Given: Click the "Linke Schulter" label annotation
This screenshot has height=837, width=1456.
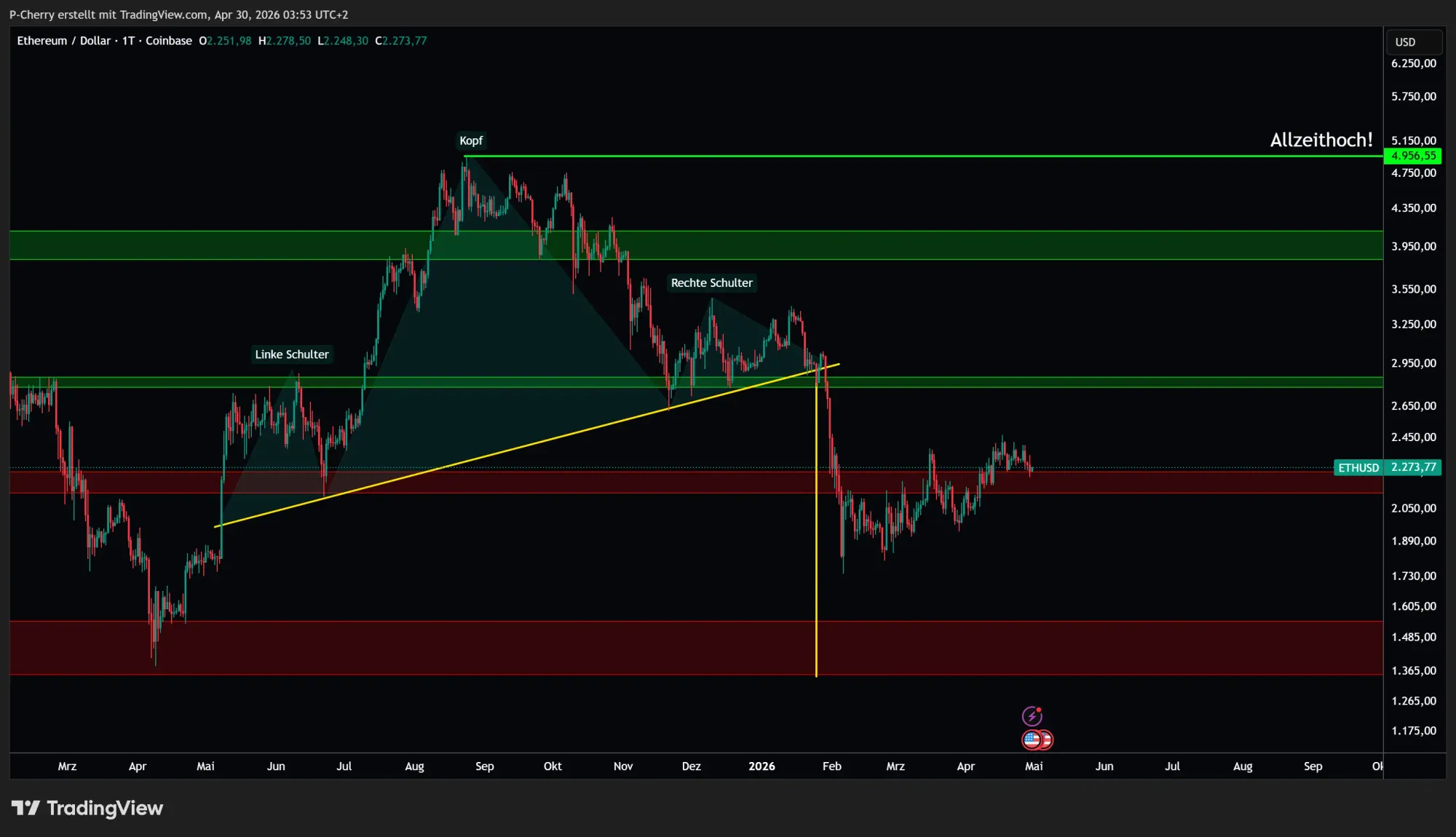Looking at the screenshot, I should coord(292,354).
